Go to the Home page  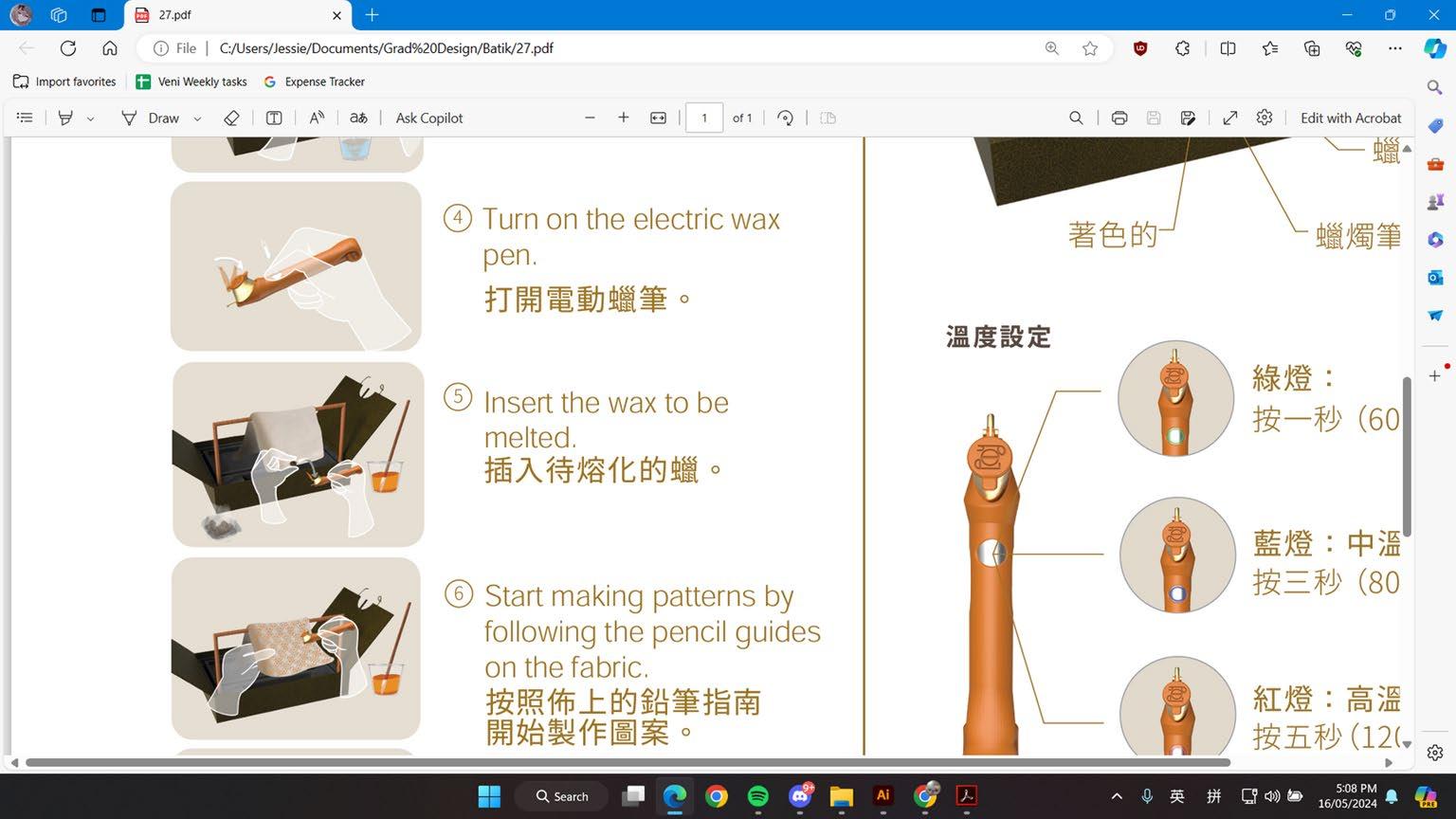pos(110,48)
